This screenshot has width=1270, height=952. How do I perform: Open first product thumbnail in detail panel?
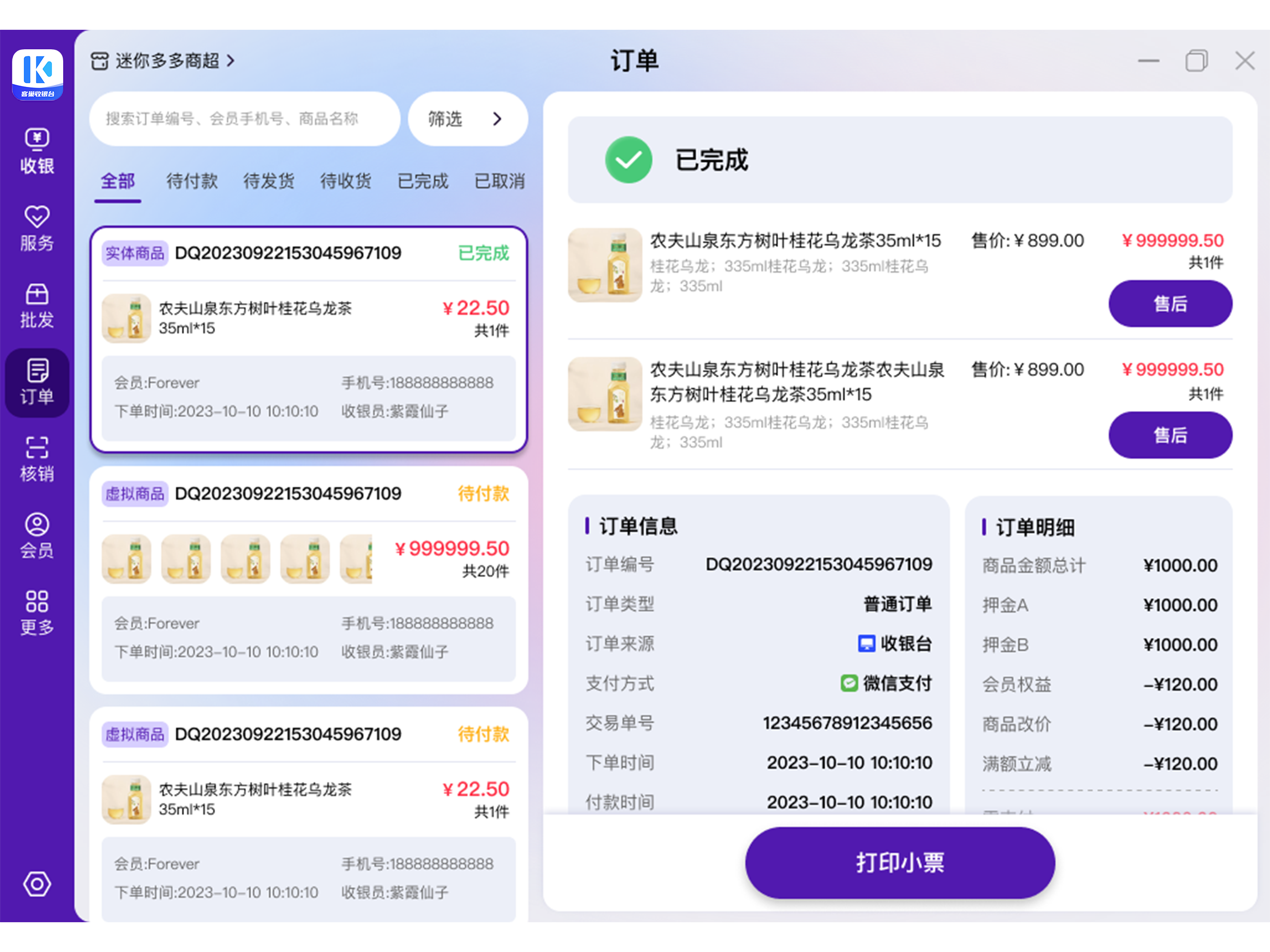[x=605, y=264]
